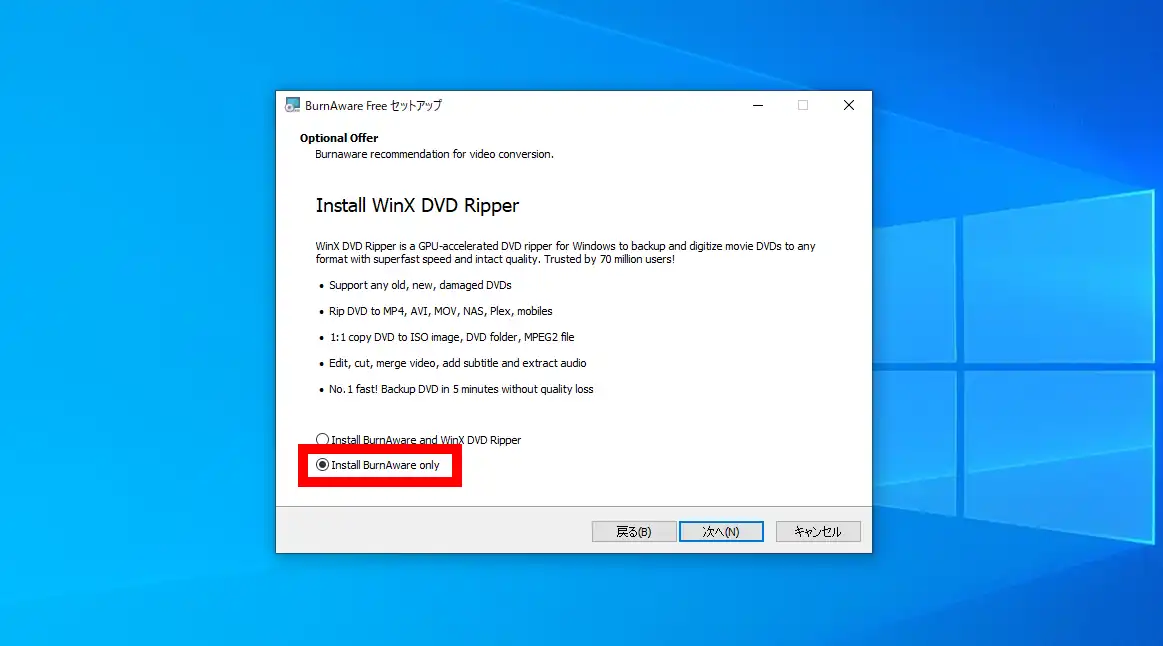The height and width of the screenshot is (646, 1163).
Task: Click the "1:1 copy DVD to ISO image" bullet
Action: click(x=451, y=337)
